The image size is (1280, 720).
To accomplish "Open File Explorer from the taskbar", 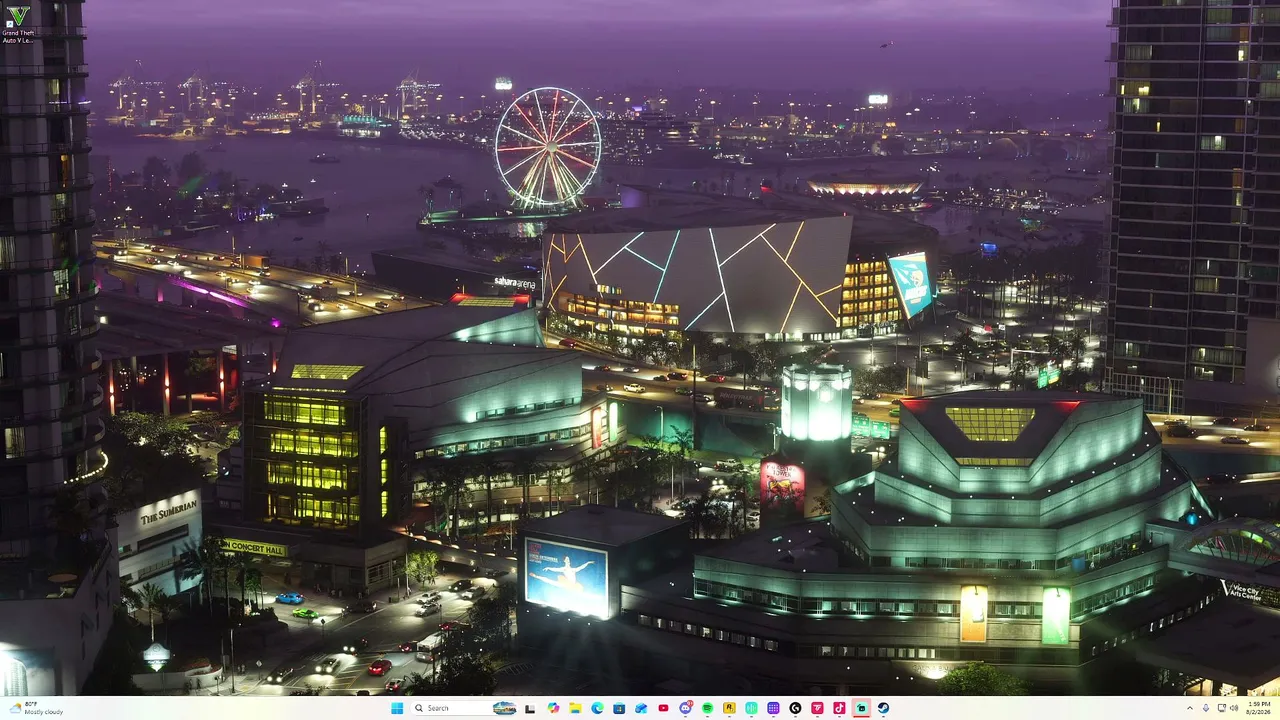I will pos(575,708).
